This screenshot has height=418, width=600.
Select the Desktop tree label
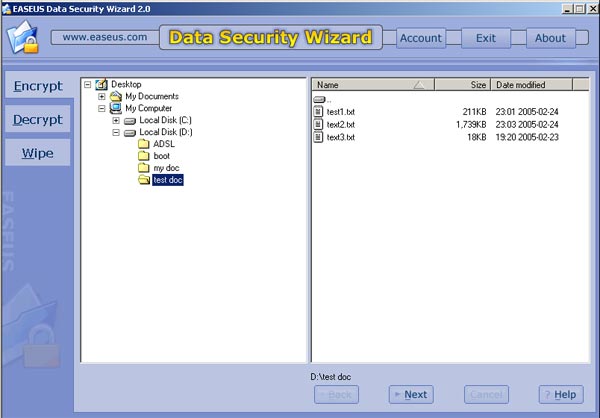point(126,84)
